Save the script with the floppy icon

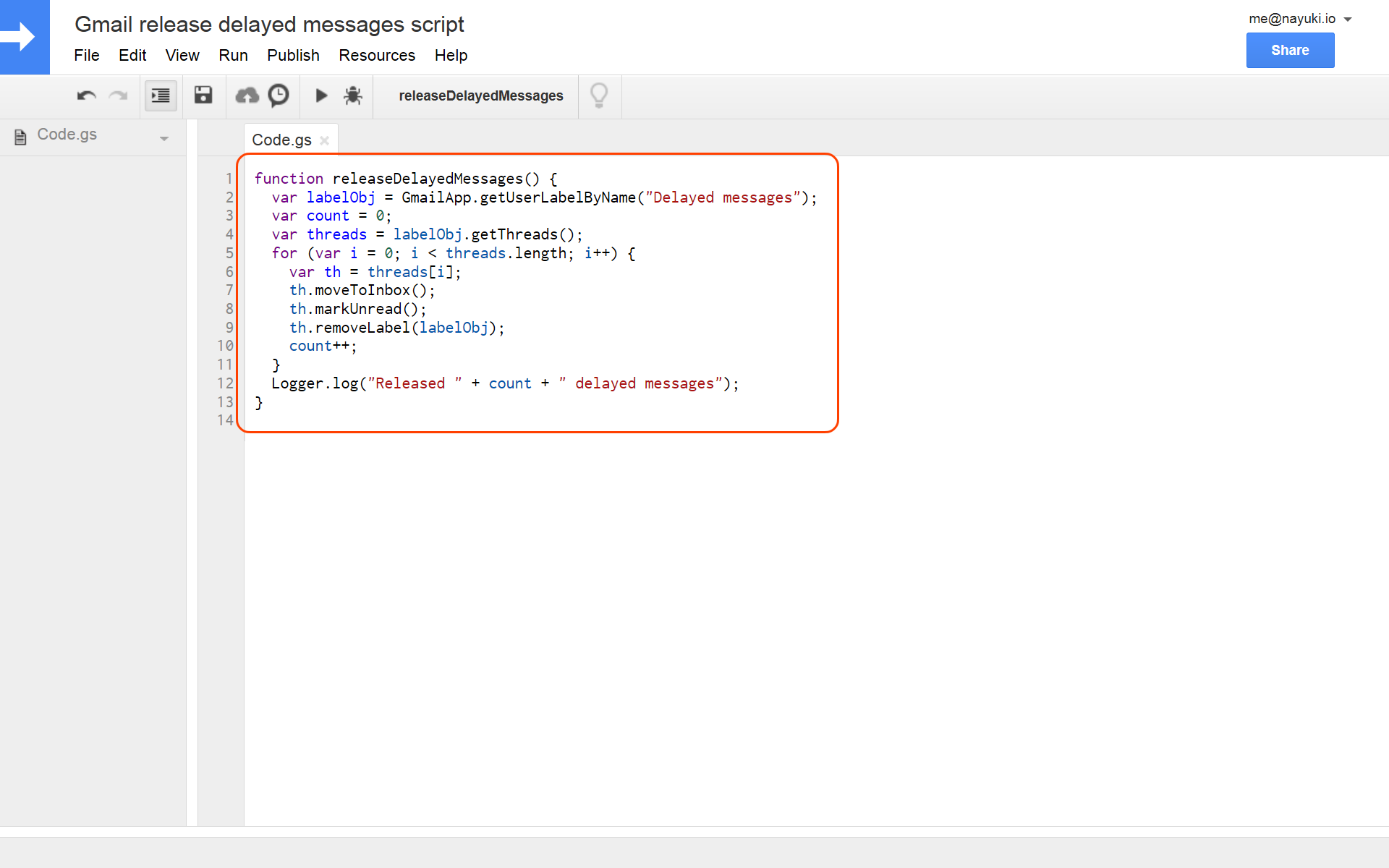[203, 95]
